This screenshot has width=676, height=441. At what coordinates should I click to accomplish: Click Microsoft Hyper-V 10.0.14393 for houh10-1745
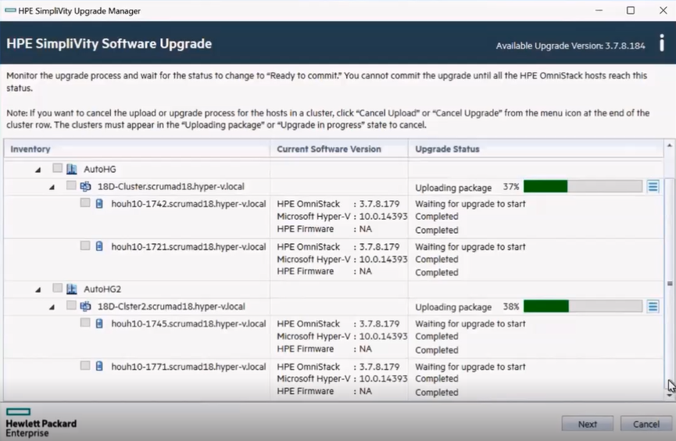342,336
